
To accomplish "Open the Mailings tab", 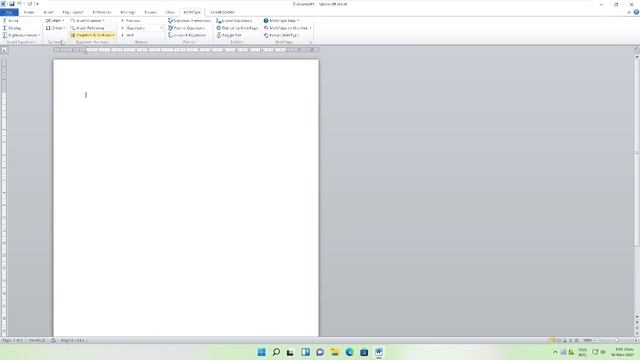I will point(128,12).
